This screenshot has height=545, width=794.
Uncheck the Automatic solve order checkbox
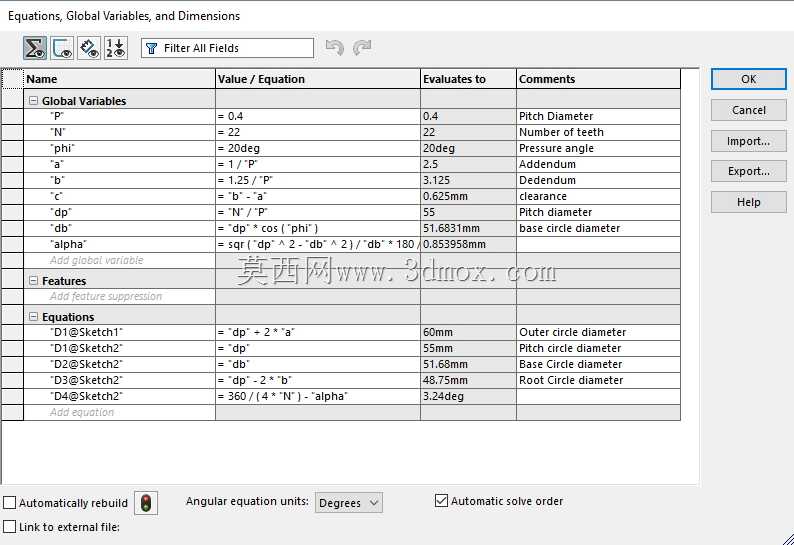[442, 500]
